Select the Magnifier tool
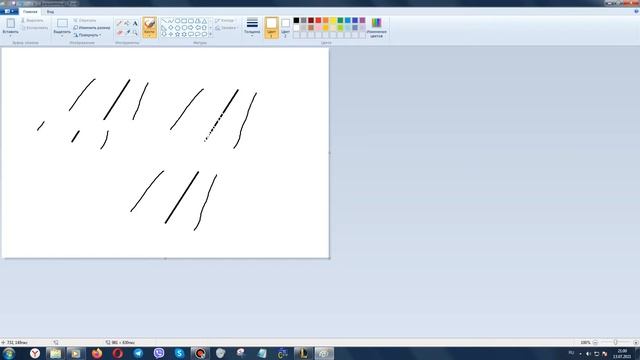The image size is (640, 360). point(135,32)
